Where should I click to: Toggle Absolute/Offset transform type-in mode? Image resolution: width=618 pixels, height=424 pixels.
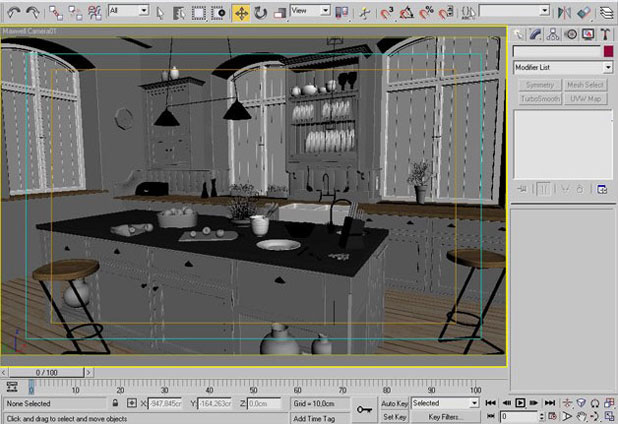pyautogui.click(x=132, y=403)
